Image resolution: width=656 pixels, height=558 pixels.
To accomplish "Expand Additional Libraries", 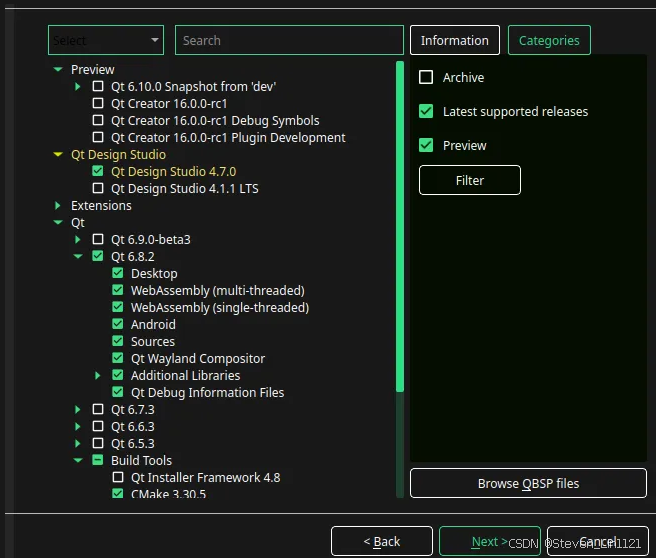I will [x=98, y=376].
